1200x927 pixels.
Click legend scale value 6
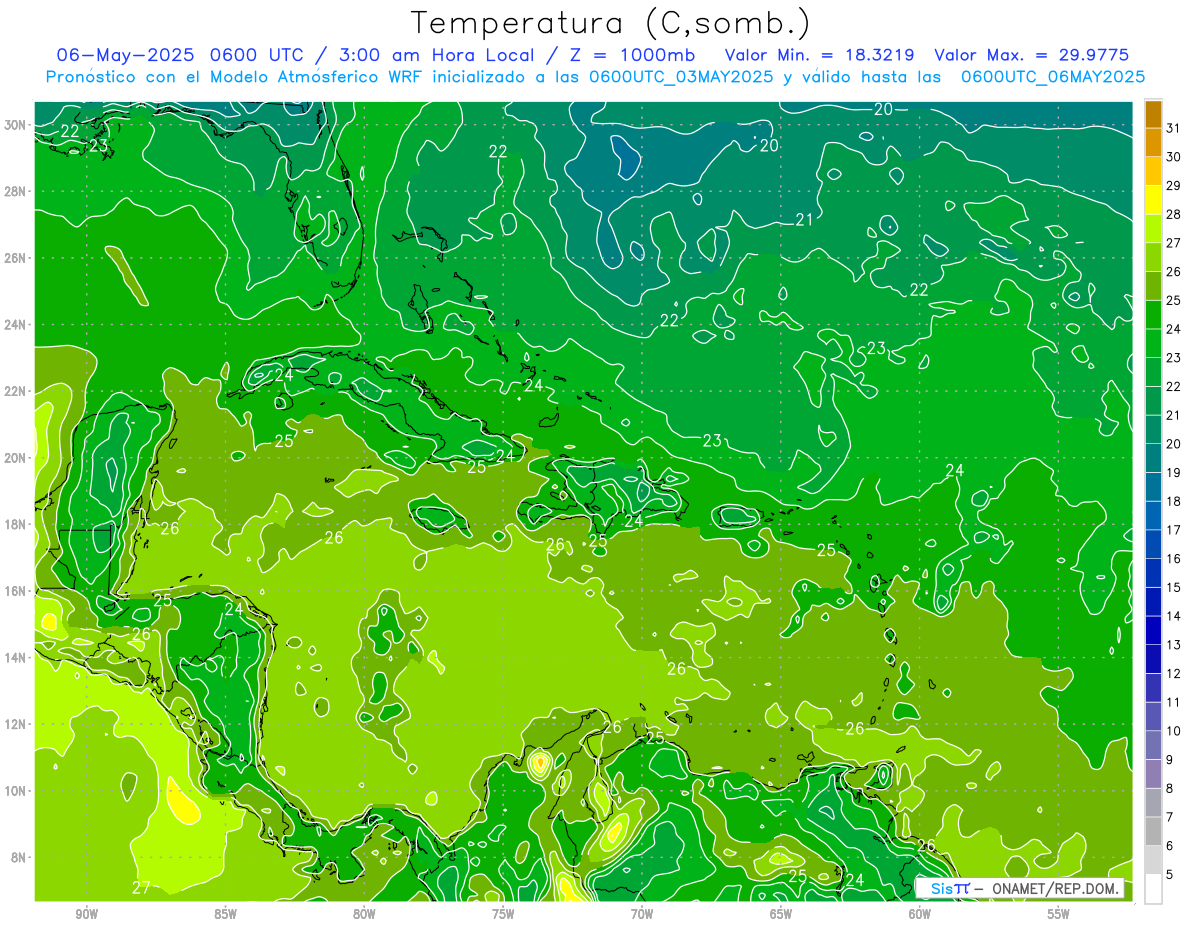(1170, 846)
